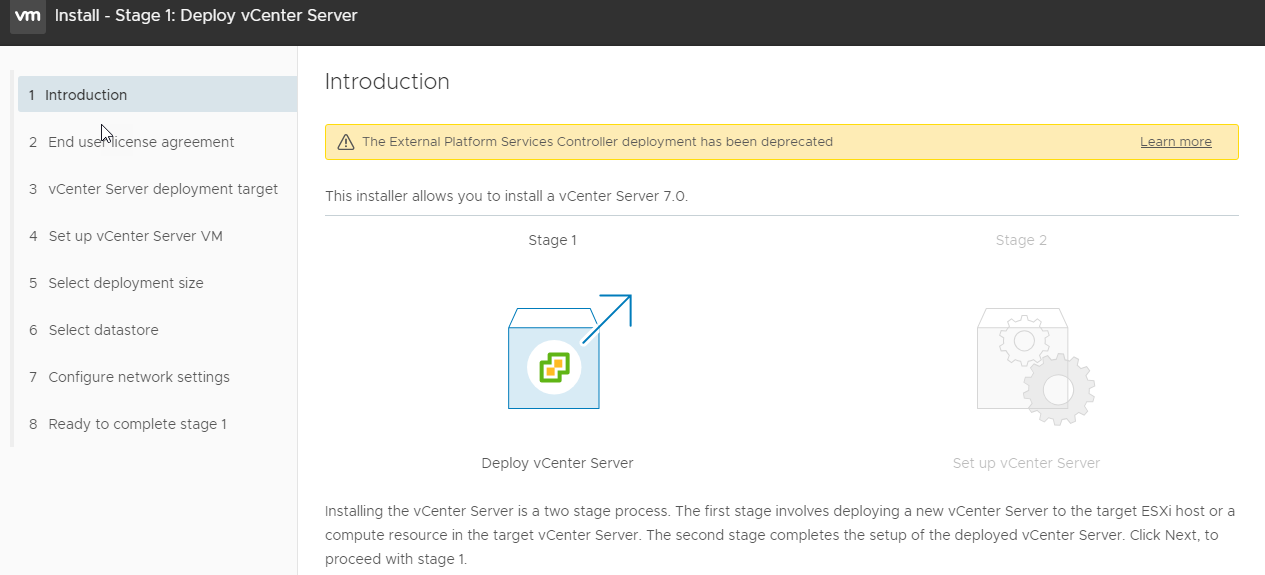Click the Introduction page heading
The image size is (1265, 575).
point(387,81)
